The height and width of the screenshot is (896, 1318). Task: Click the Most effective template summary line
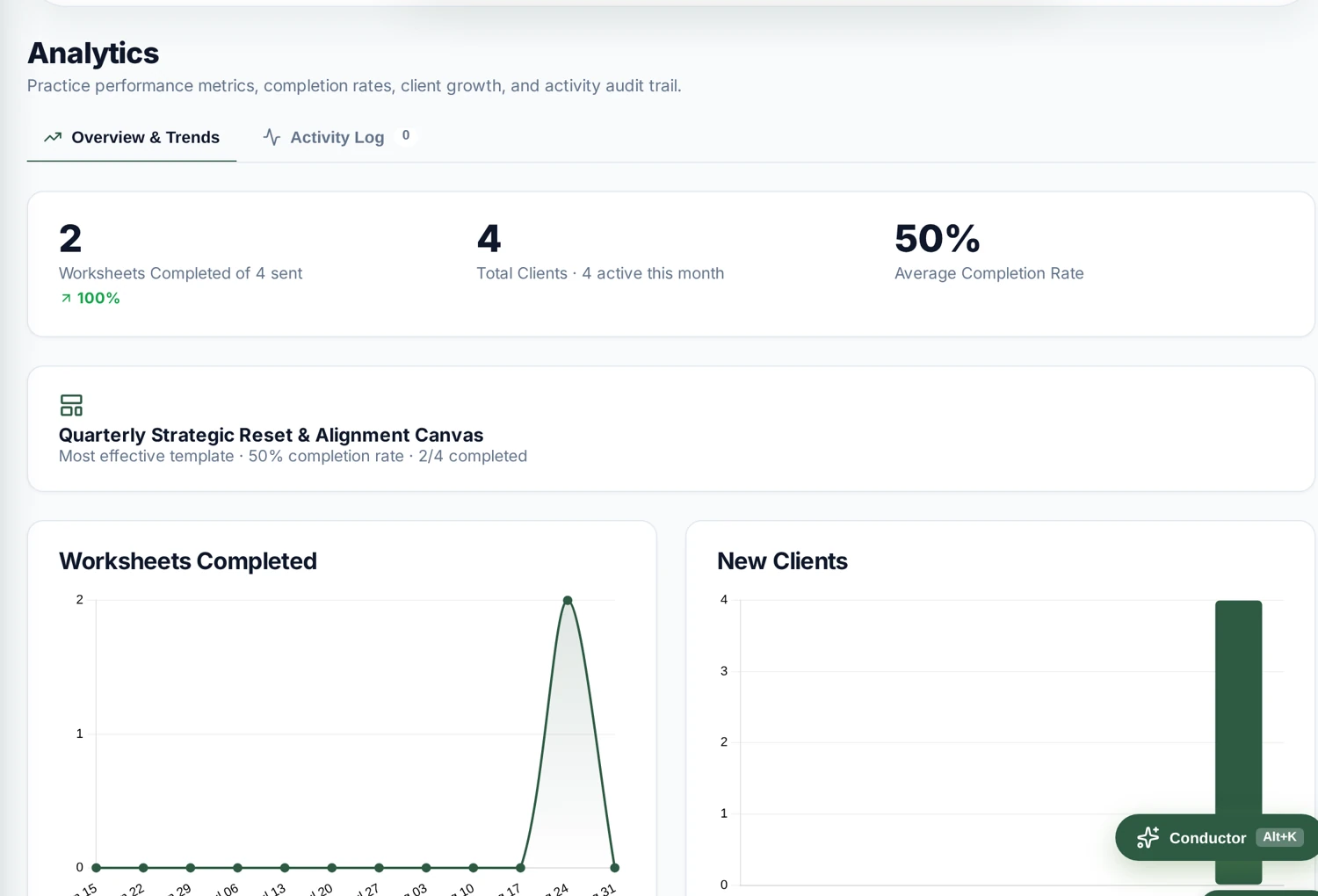coord(293,456)
